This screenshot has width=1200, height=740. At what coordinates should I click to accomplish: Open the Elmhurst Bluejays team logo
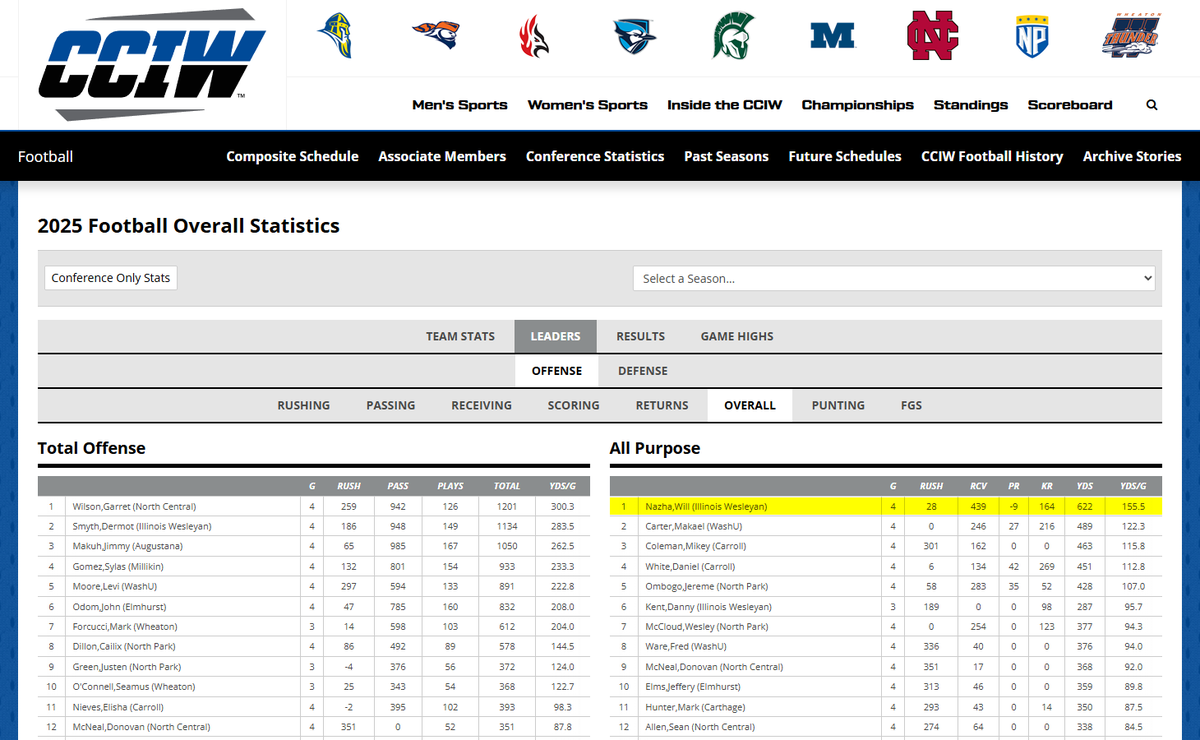tap(634, 35)
